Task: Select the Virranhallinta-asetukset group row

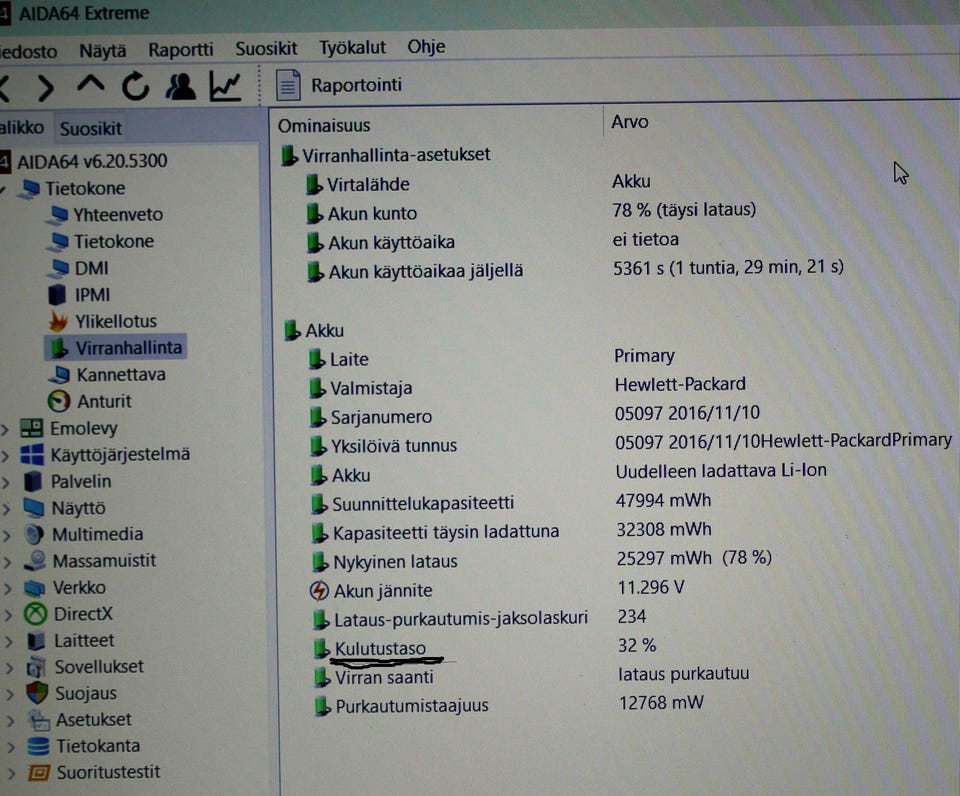Action: click(386, 154)
